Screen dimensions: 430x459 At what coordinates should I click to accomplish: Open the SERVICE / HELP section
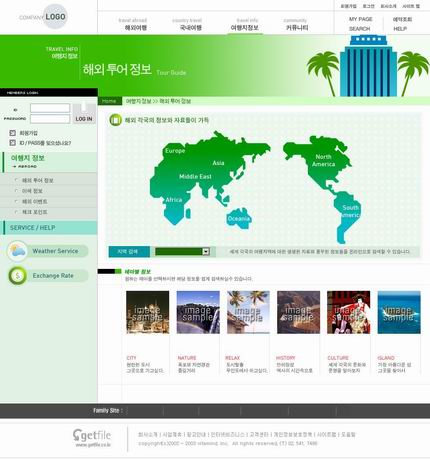pos(50,228)
